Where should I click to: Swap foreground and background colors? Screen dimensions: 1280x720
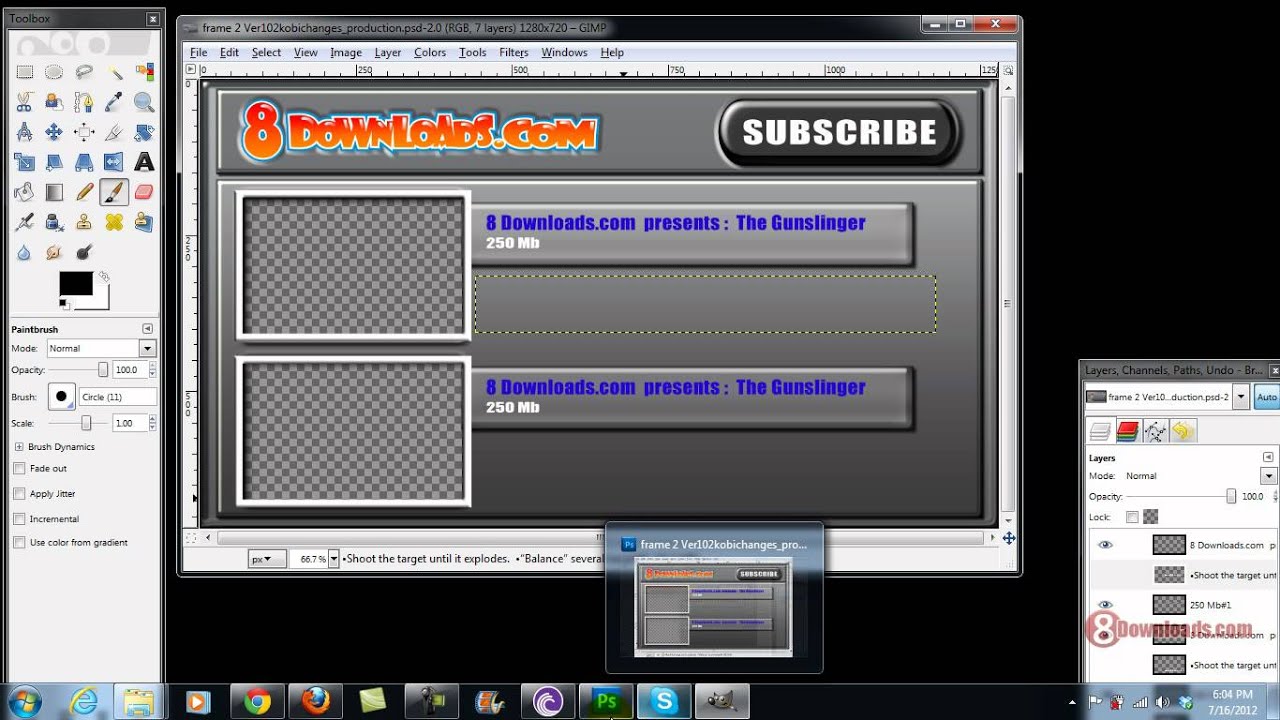point(103,277)
